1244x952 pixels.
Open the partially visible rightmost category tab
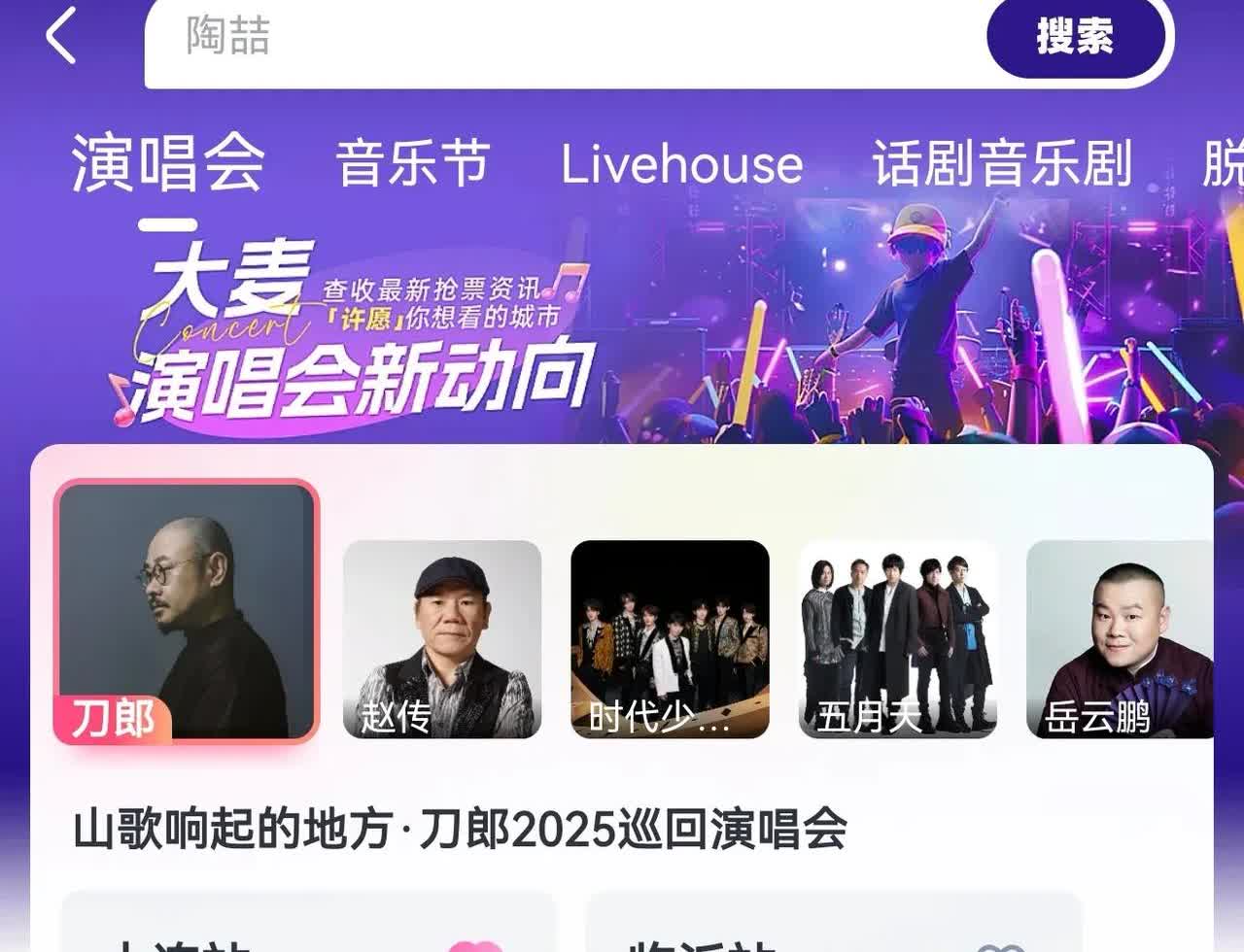pyautogui.click(x=1224, y=162)
